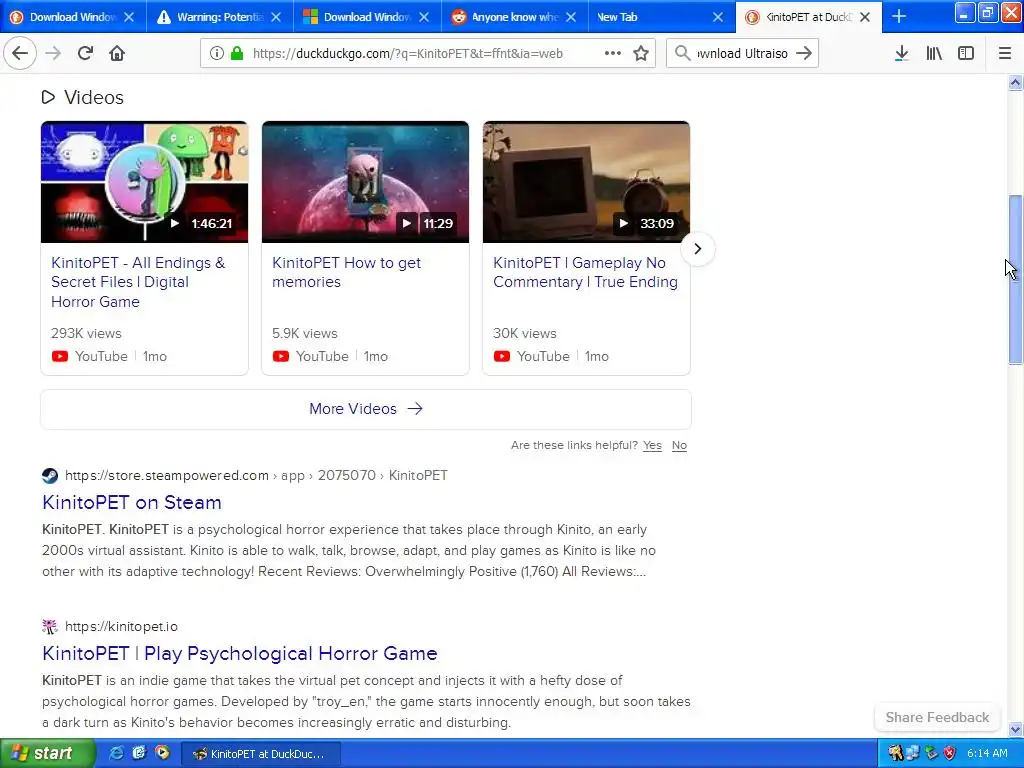Click the magnifier icon in search box

click(682, 53)
